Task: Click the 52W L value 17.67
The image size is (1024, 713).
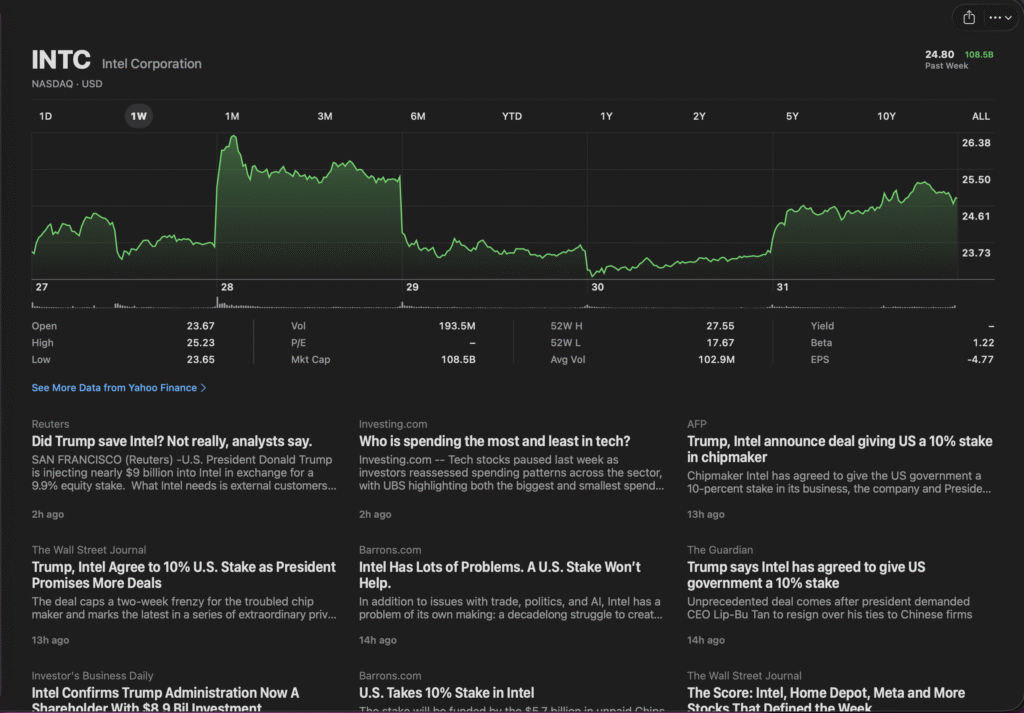Action: tap(720, 343)
